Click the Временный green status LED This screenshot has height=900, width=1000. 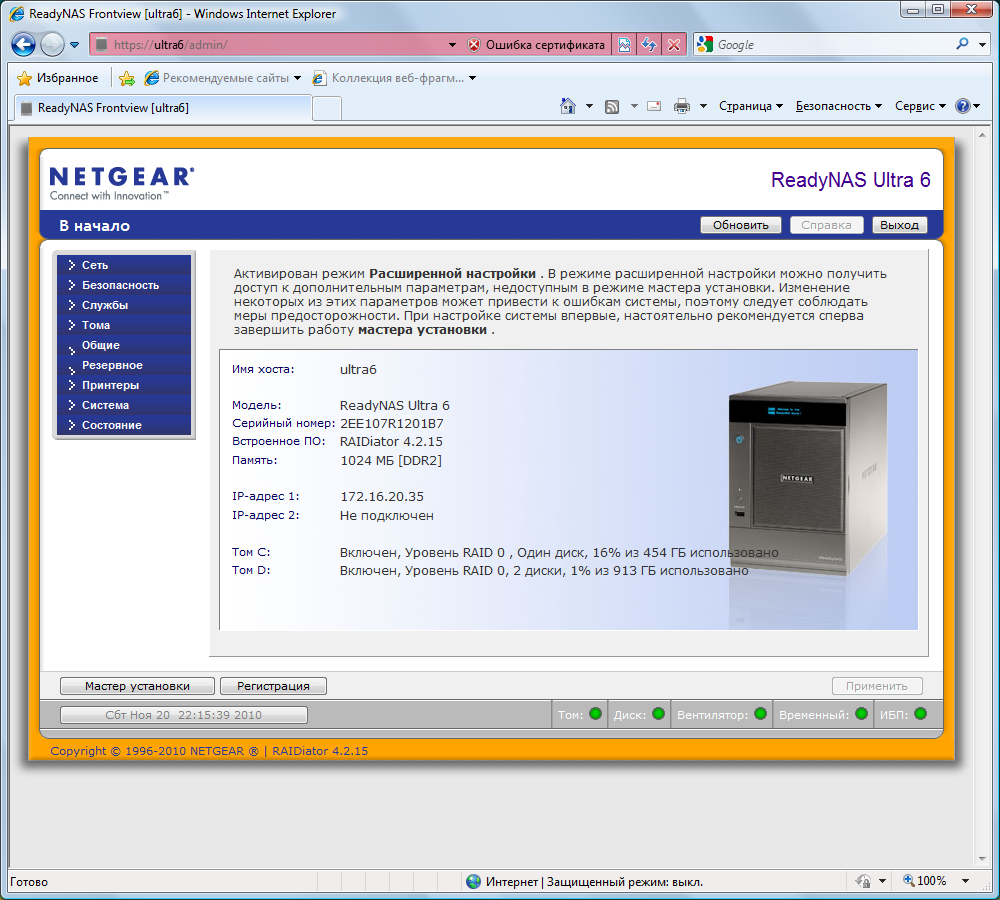coord(861,714)
